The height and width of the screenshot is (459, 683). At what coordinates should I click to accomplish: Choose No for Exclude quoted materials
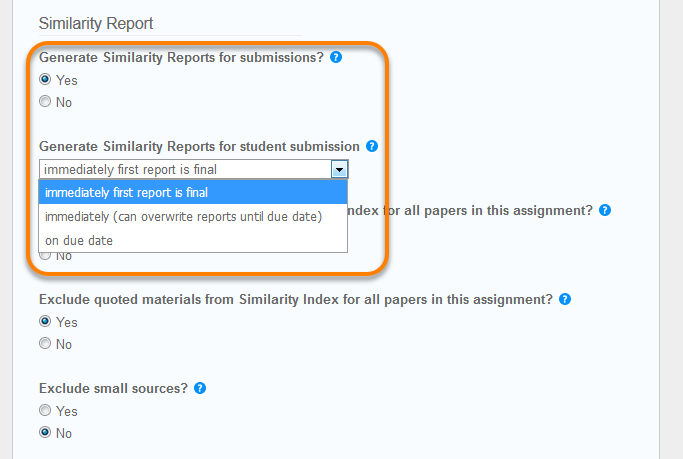point(45,344)
